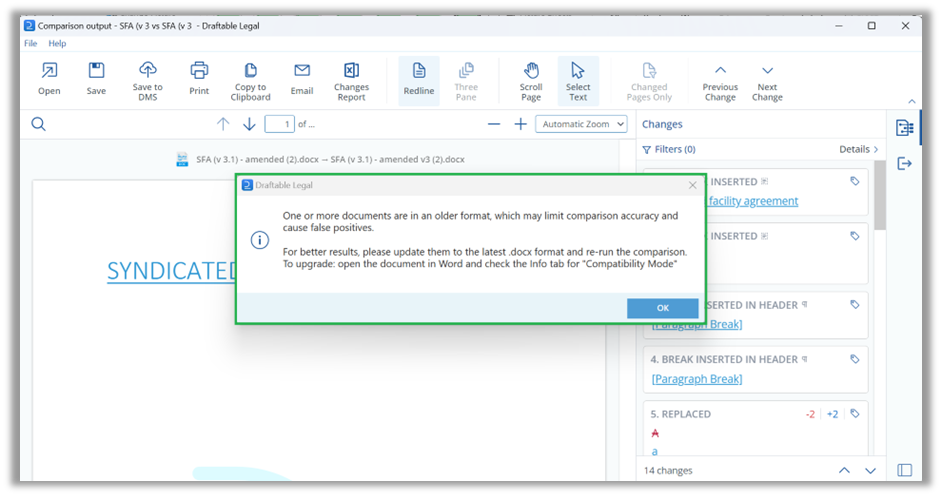The image size is (942, 496).
Task: Click [Paragraph Break] link in change 4
Action: pos(697,379)
